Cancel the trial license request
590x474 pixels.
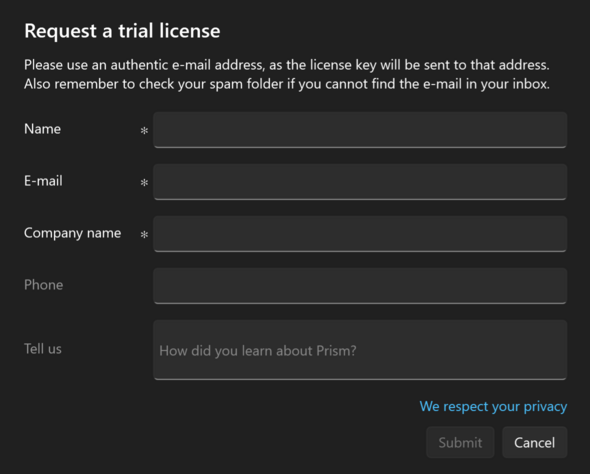[x=535, y=442]
